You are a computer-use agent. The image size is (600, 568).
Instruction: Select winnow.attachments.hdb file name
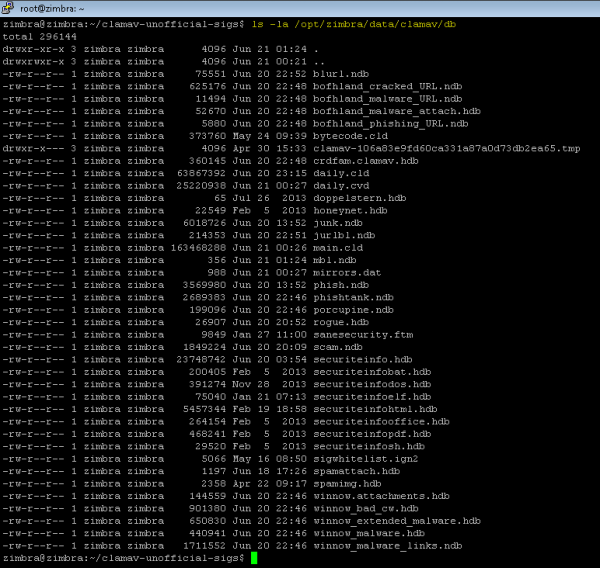(x=382, y=496)
